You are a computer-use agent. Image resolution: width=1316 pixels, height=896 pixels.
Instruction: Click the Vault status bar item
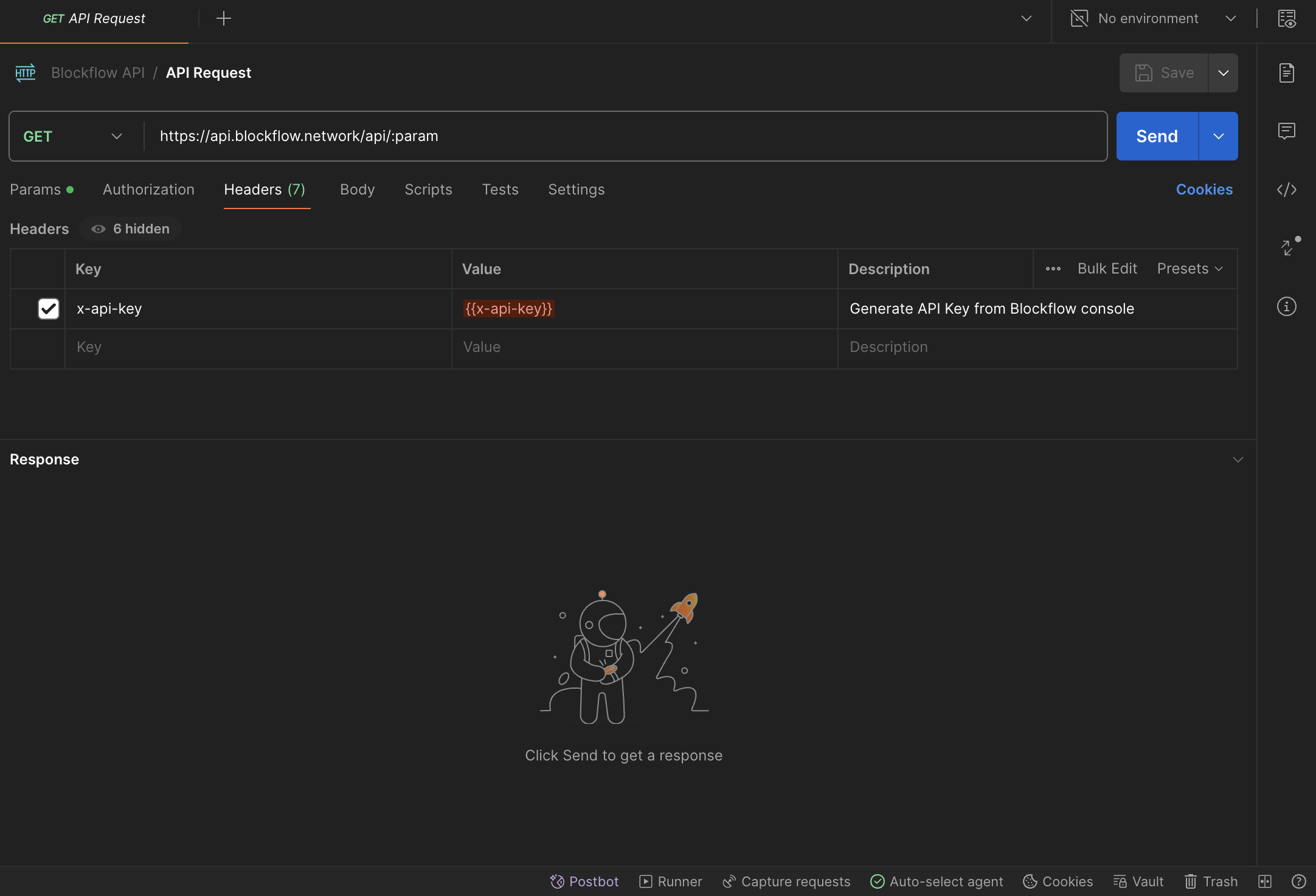[1138, 881]
